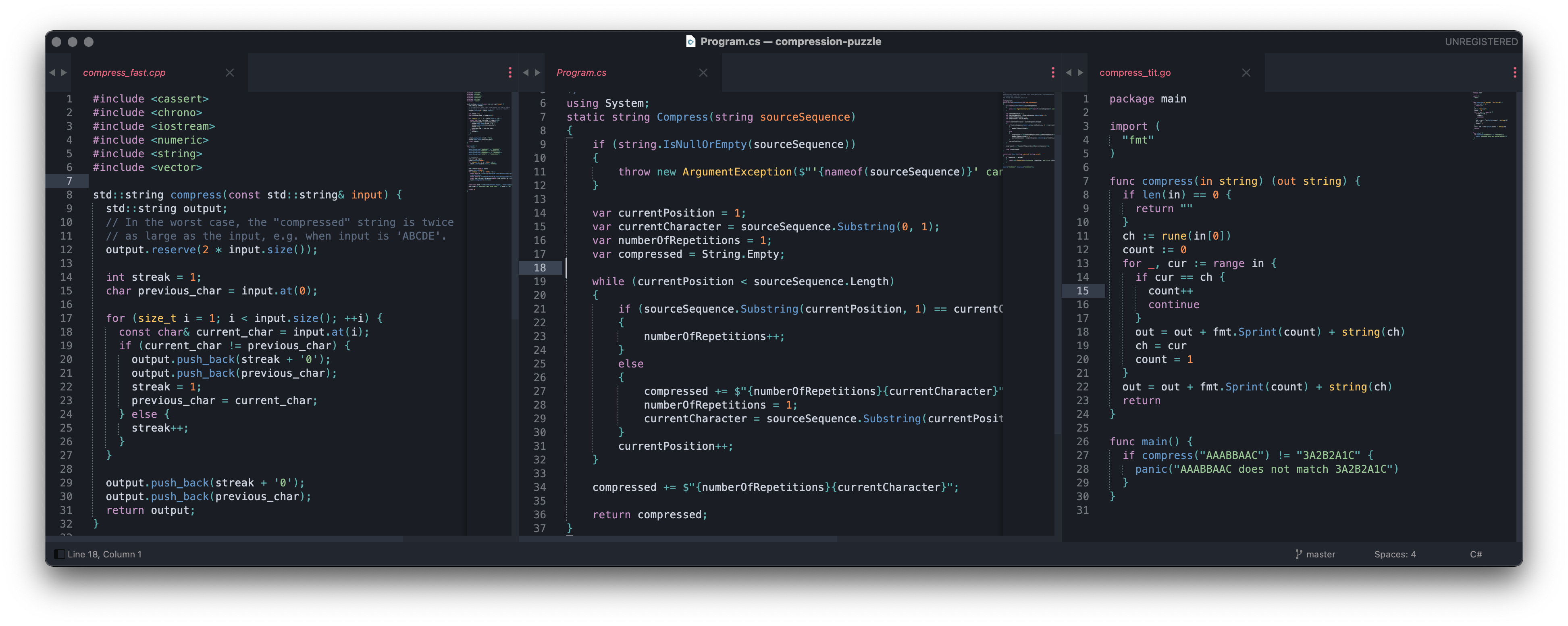
Task: Click 'numberOfRepetitions++;' in Program.cs
Action: 714,336
